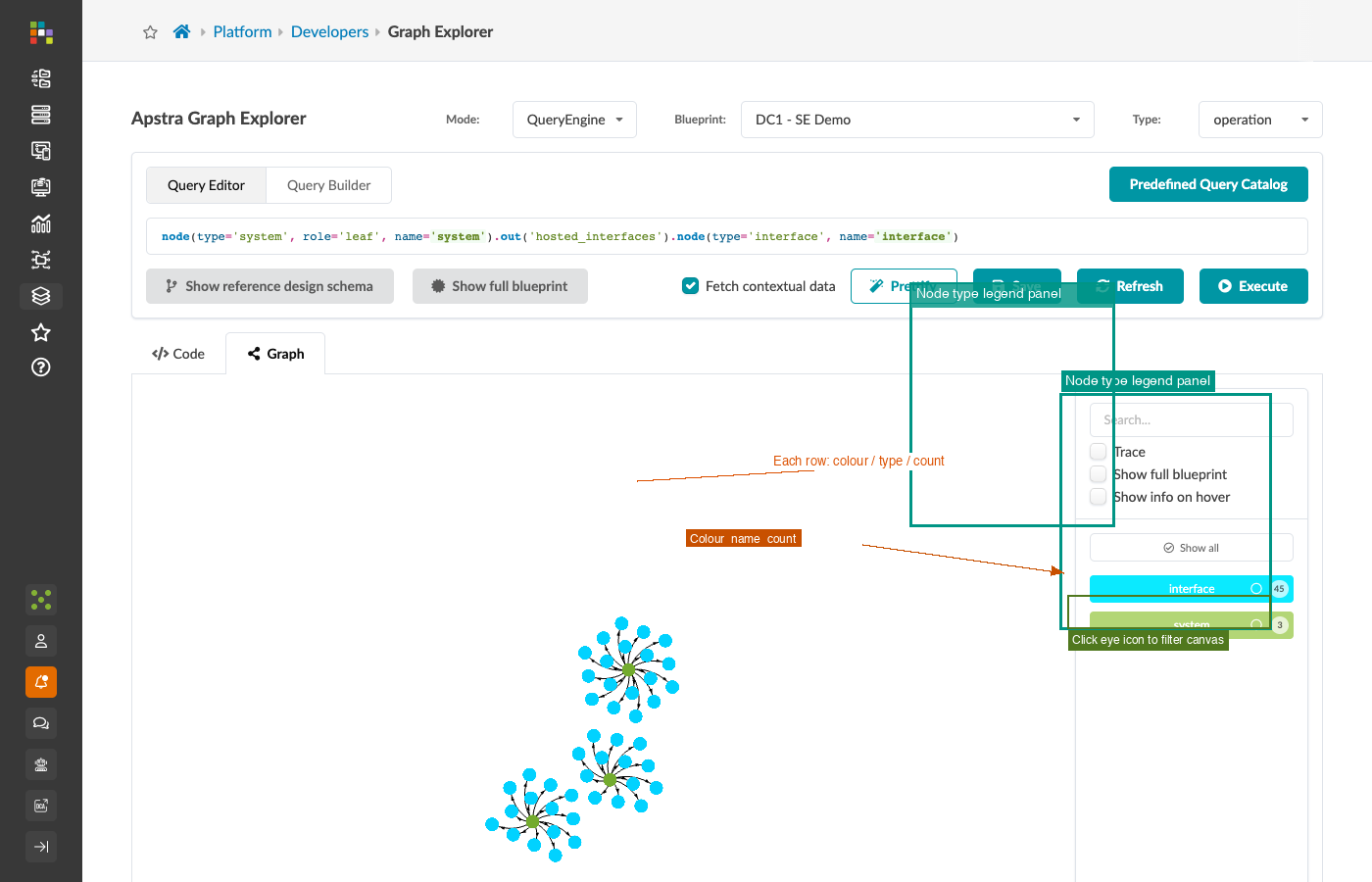Screen dimensions: 1372x882
Task: Go to home via house icon
Action: point(181,31)
